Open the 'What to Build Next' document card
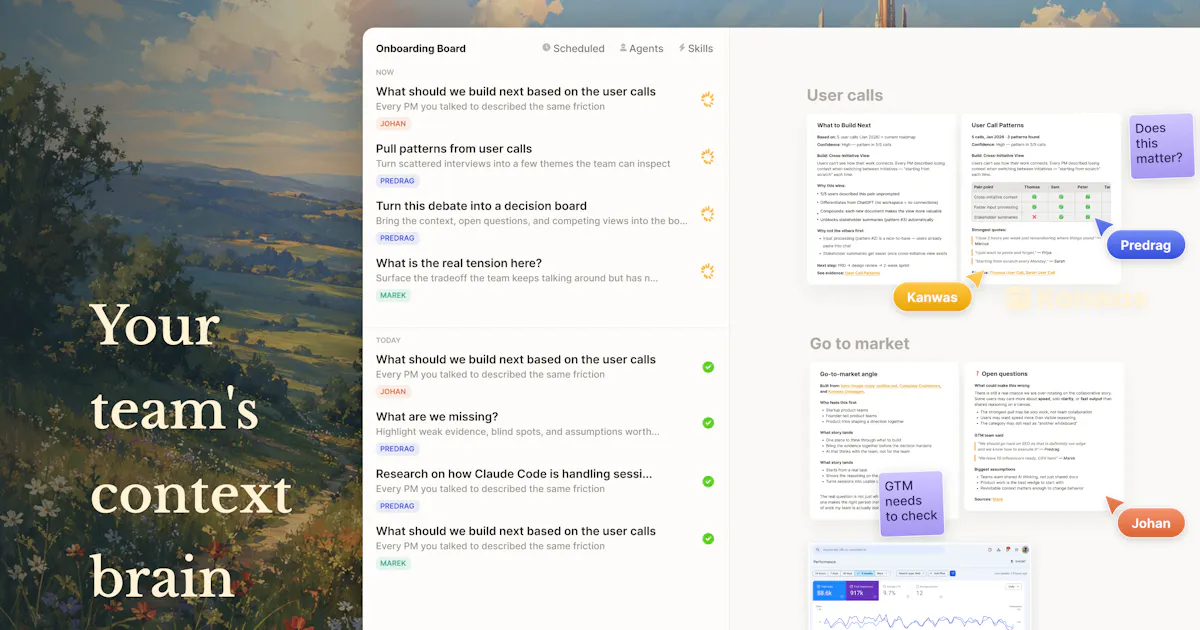Screen dimensions: 1200x630 883,200
